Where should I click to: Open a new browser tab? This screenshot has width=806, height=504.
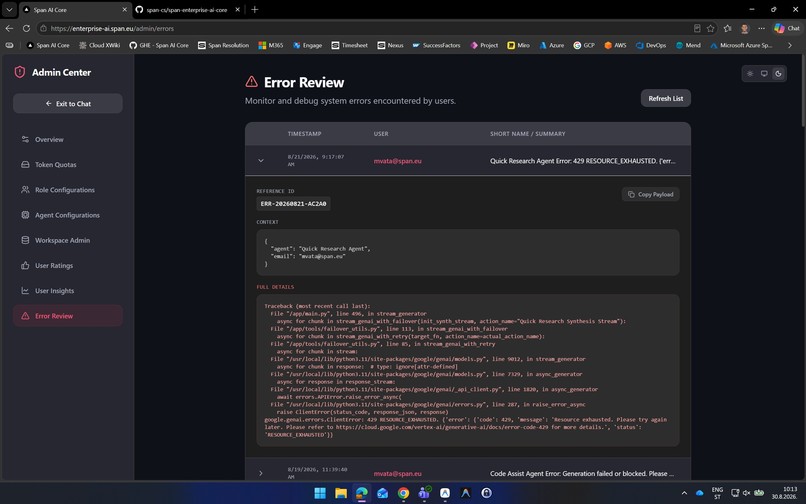click(x=254, y=9)
